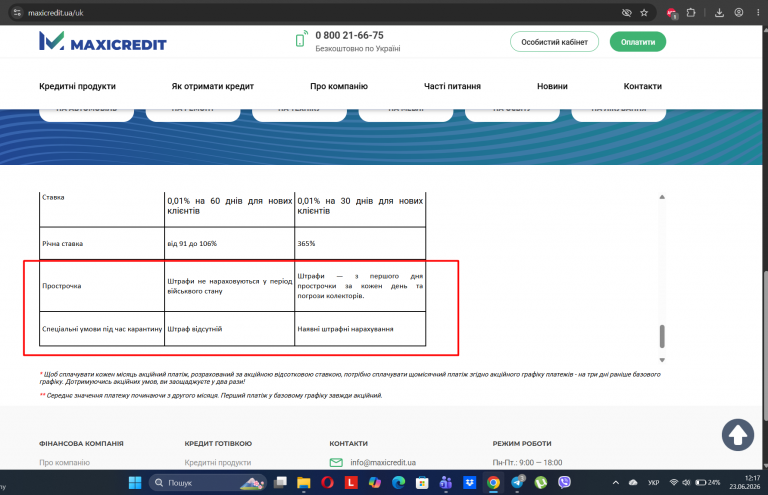Click the green phone icon

[x=301, y=39]
